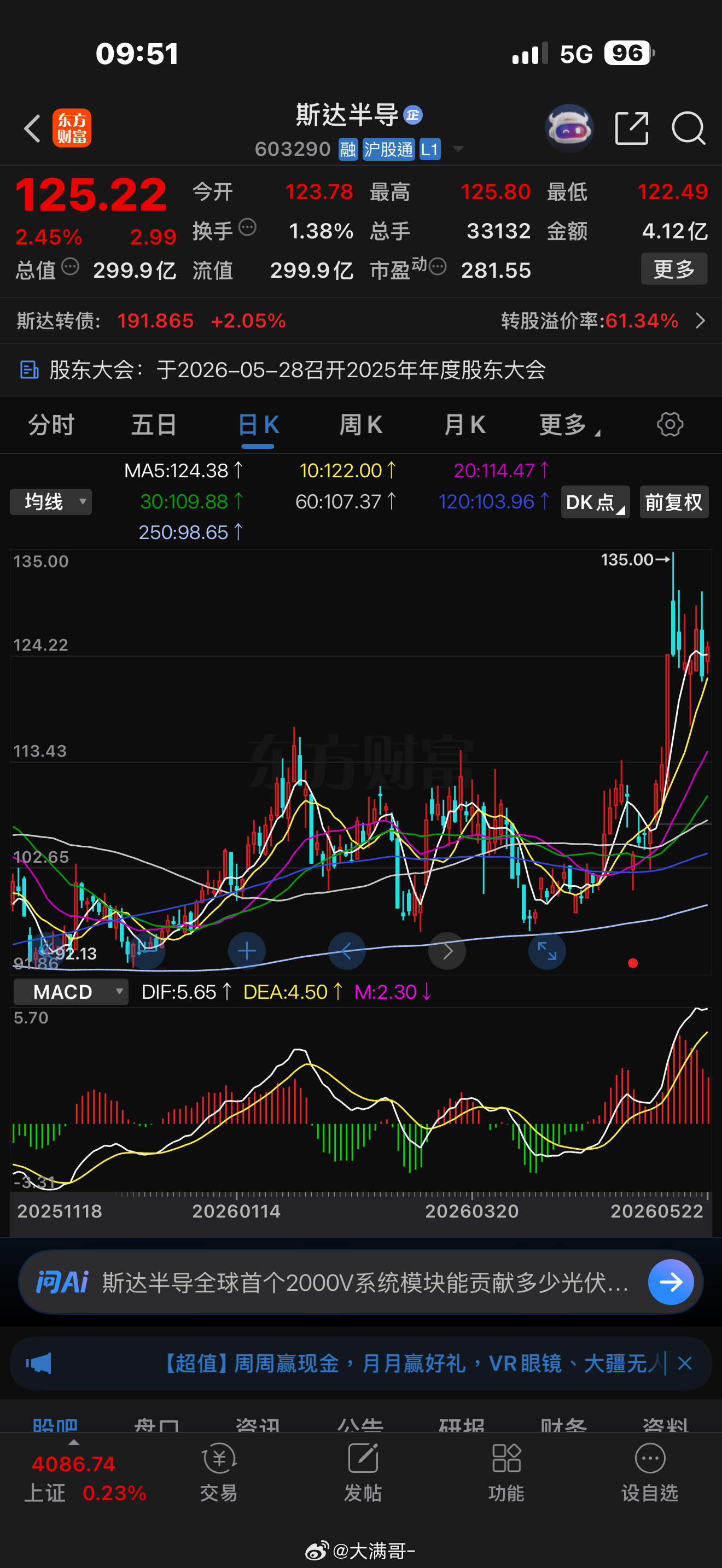Open the AI question about 2000V系统模块
Screen dimensions: 722x1568
(x=365, y=1282)
